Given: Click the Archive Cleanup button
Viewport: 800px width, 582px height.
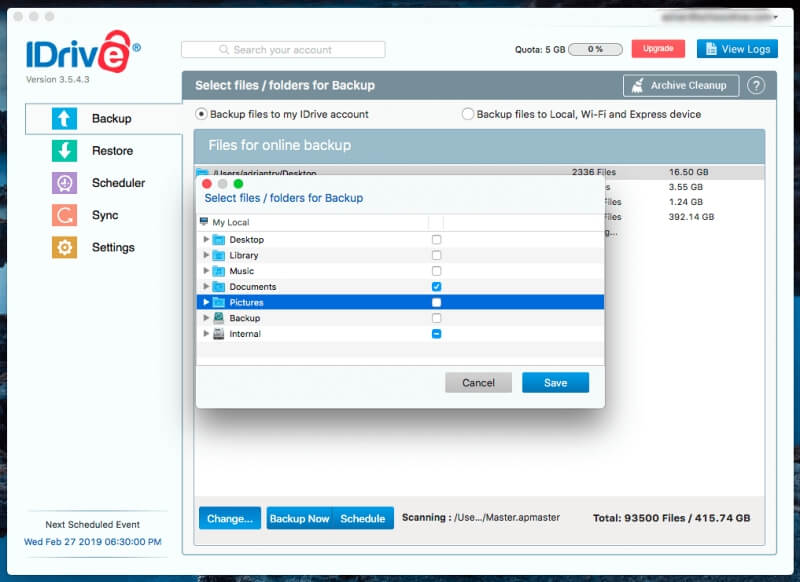Looking at the screenshot, I should (x=681, y=85).
